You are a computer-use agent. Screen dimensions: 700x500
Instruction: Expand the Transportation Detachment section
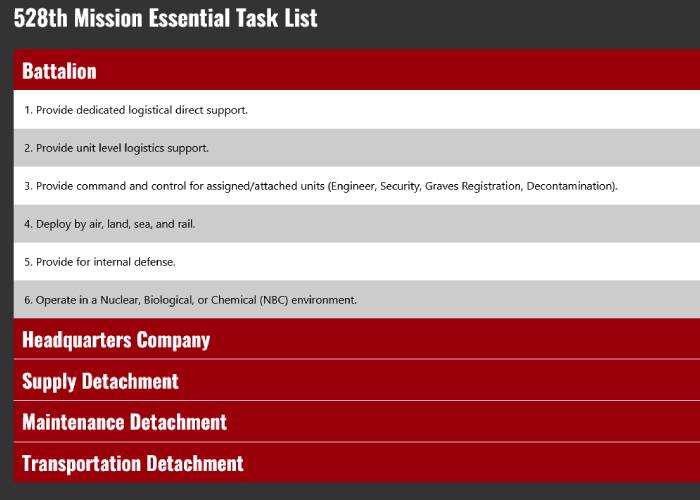[133, 464]
